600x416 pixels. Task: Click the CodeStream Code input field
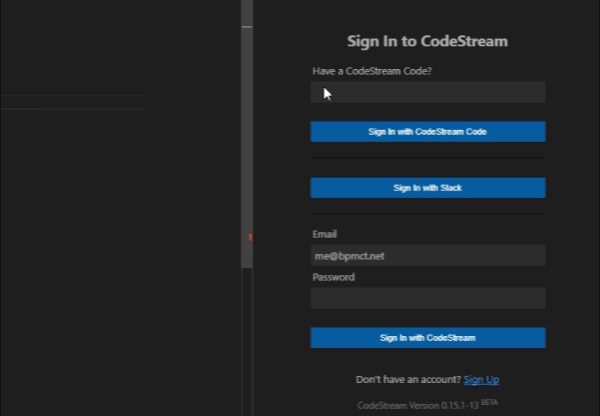[x=428, y=93]
